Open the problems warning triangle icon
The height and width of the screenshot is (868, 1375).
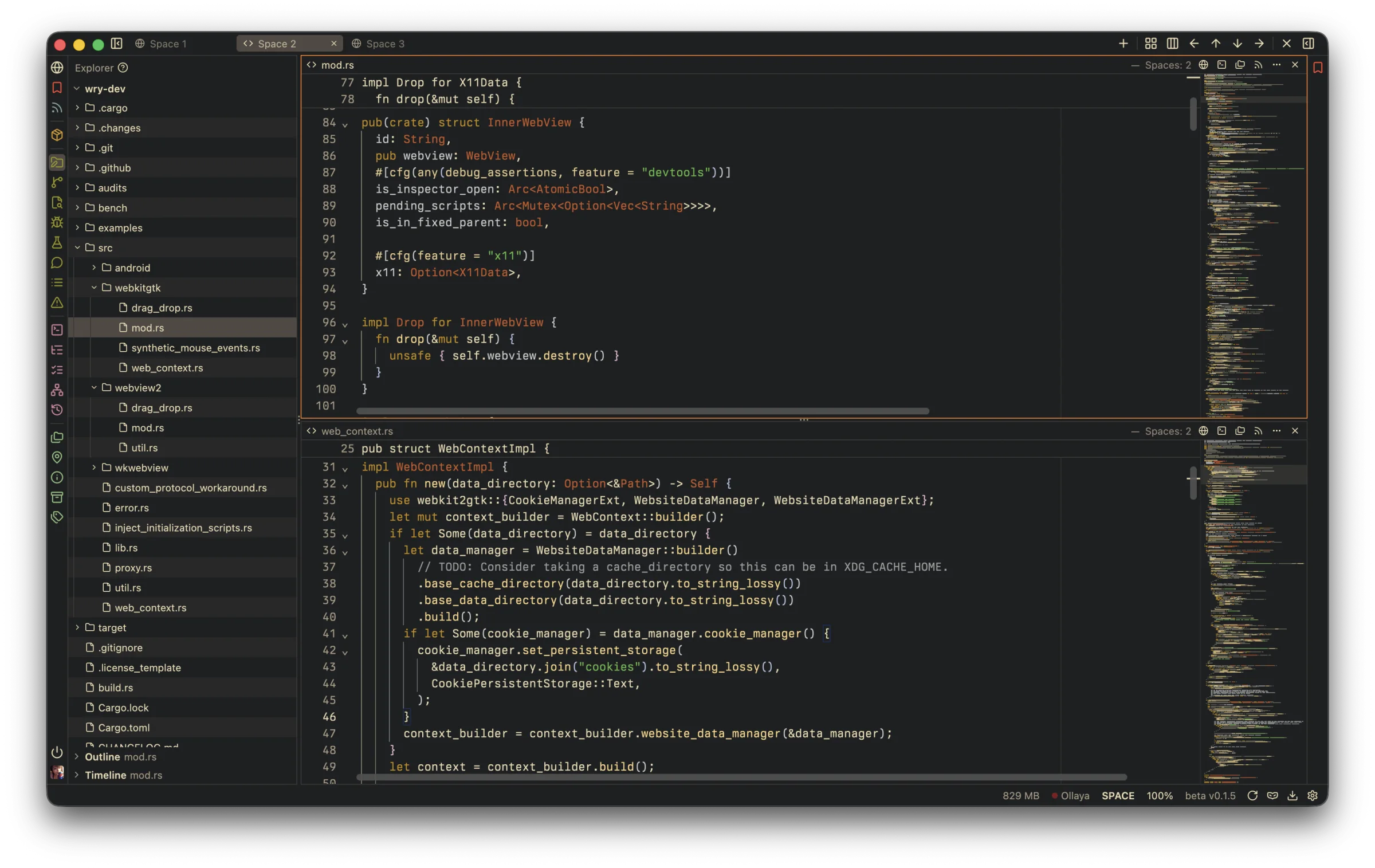click(57, 303)
